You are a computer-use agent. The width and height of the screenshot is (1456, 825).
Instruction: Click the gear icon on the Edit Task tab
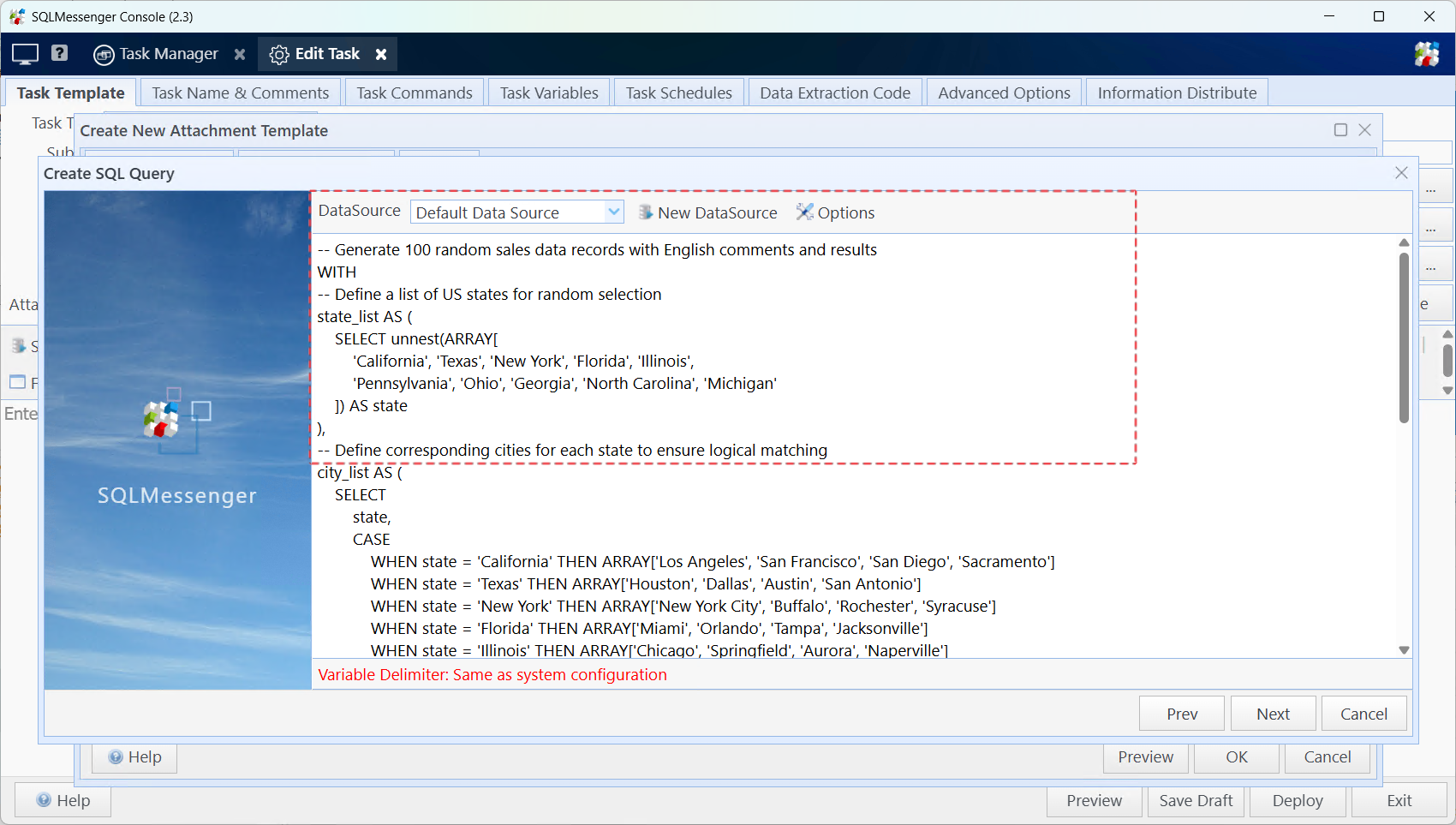(x=278, y=54)
